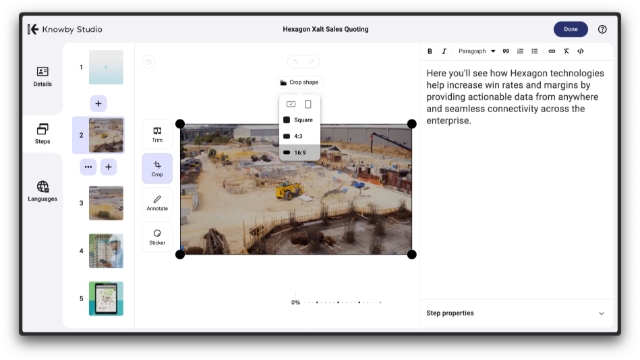Click the top-right crop handle

[412, 124]
